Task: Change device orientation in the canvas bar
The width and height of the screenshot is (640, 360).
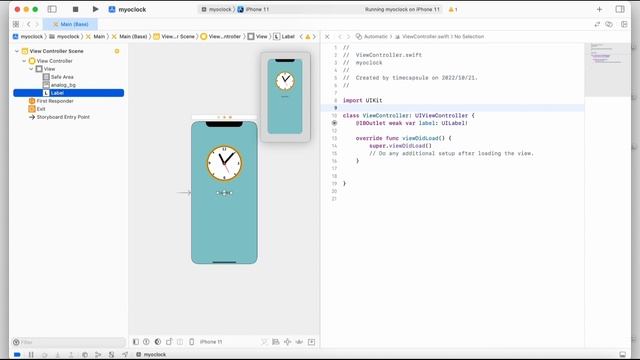Action: coord(169,342)
